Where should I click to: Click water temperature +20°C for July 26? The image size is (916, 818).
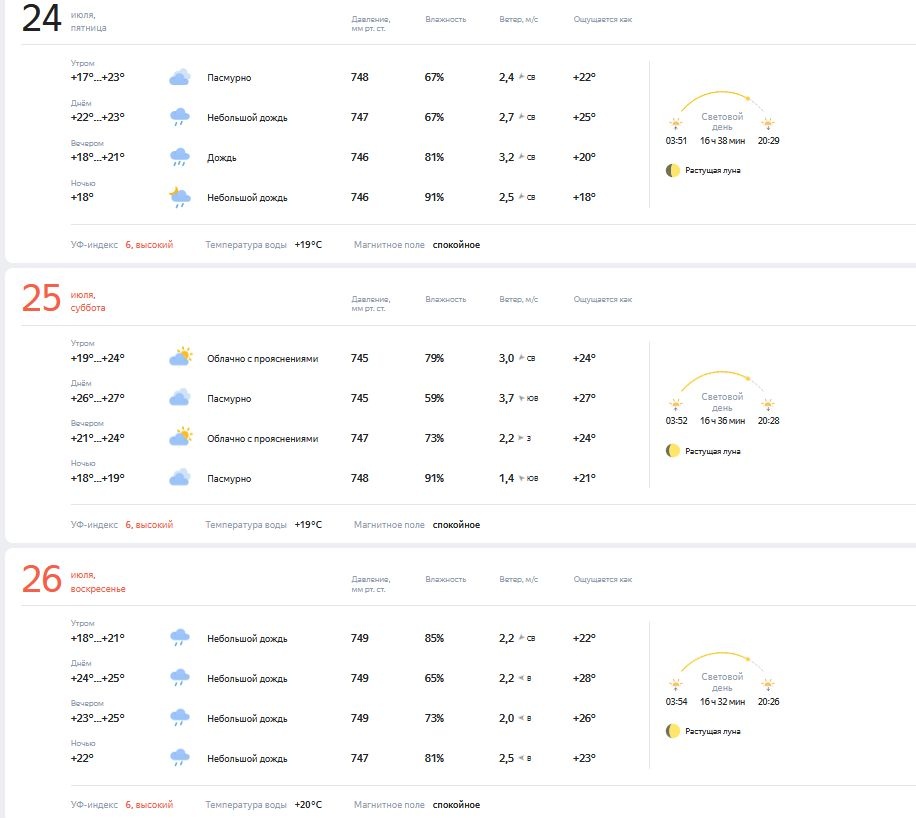coord(308,805)
